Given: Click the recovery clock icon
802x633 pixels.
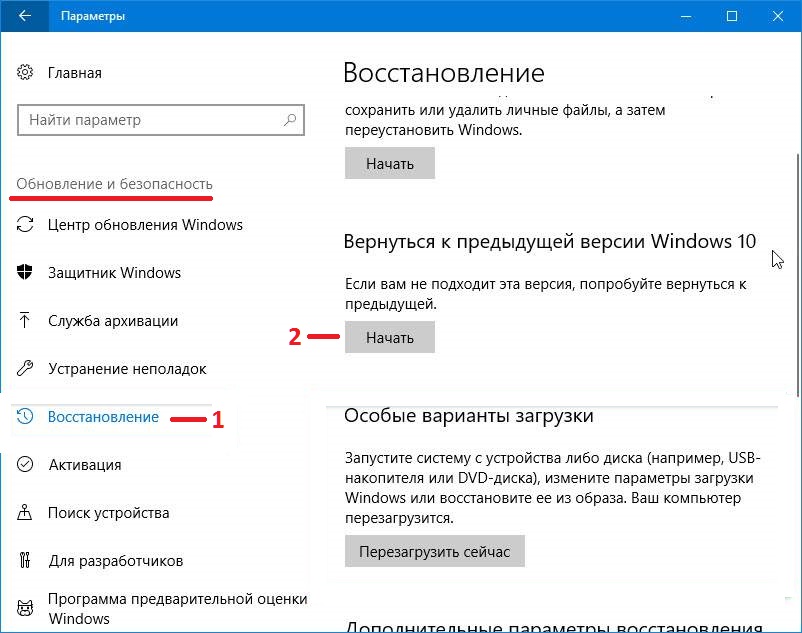Looking at the screenshot, I should point(25,416).
